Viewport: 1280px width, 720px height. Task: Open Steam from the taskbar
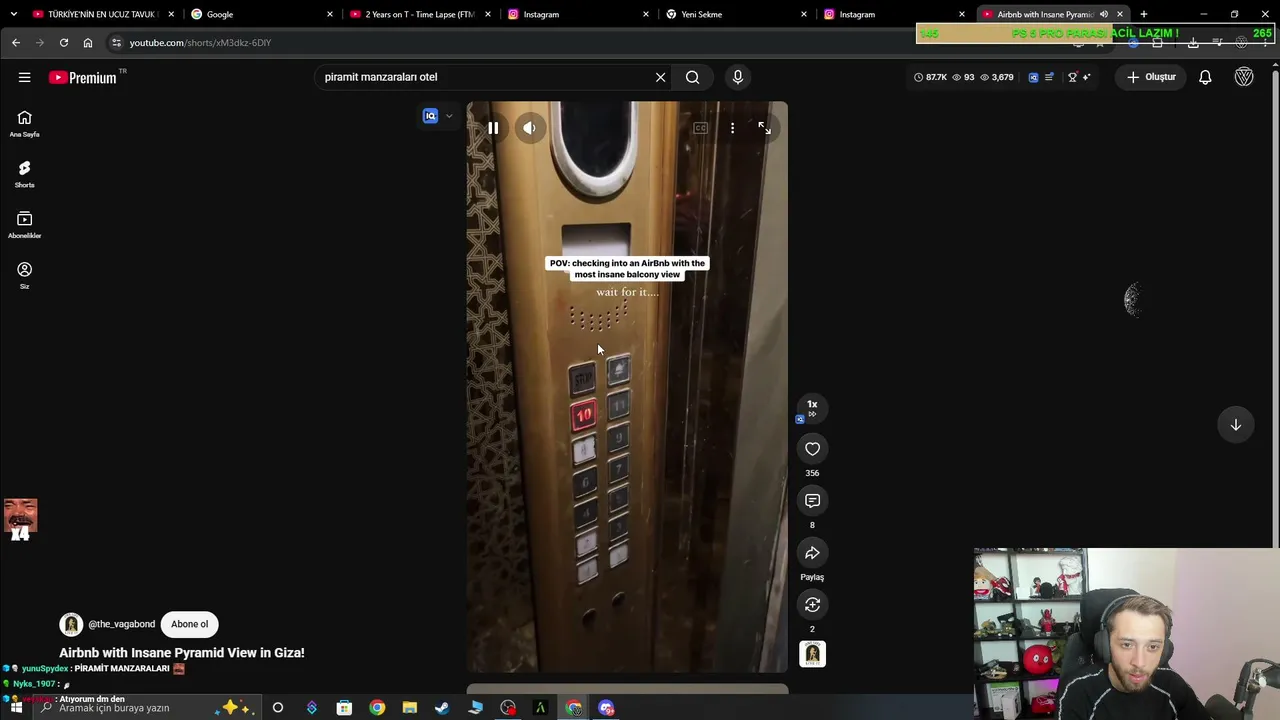(442, 708)
